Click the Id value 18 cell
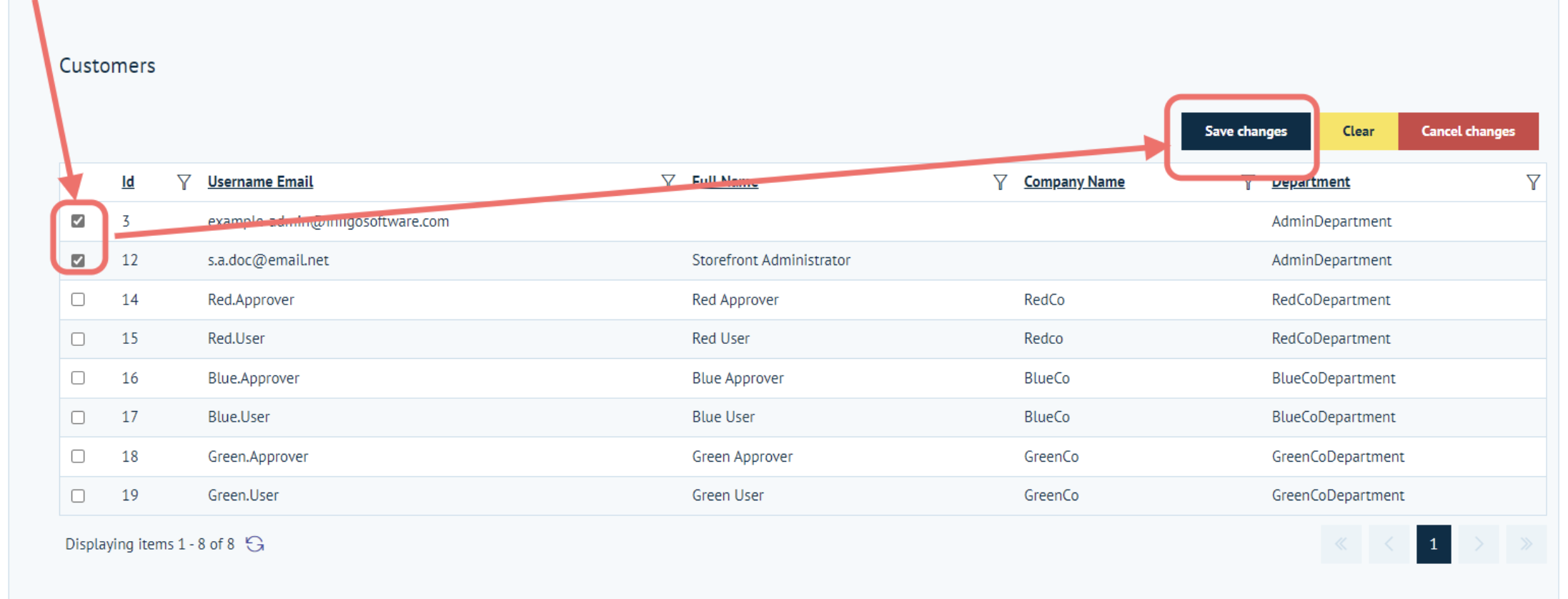 pos(130,456)
